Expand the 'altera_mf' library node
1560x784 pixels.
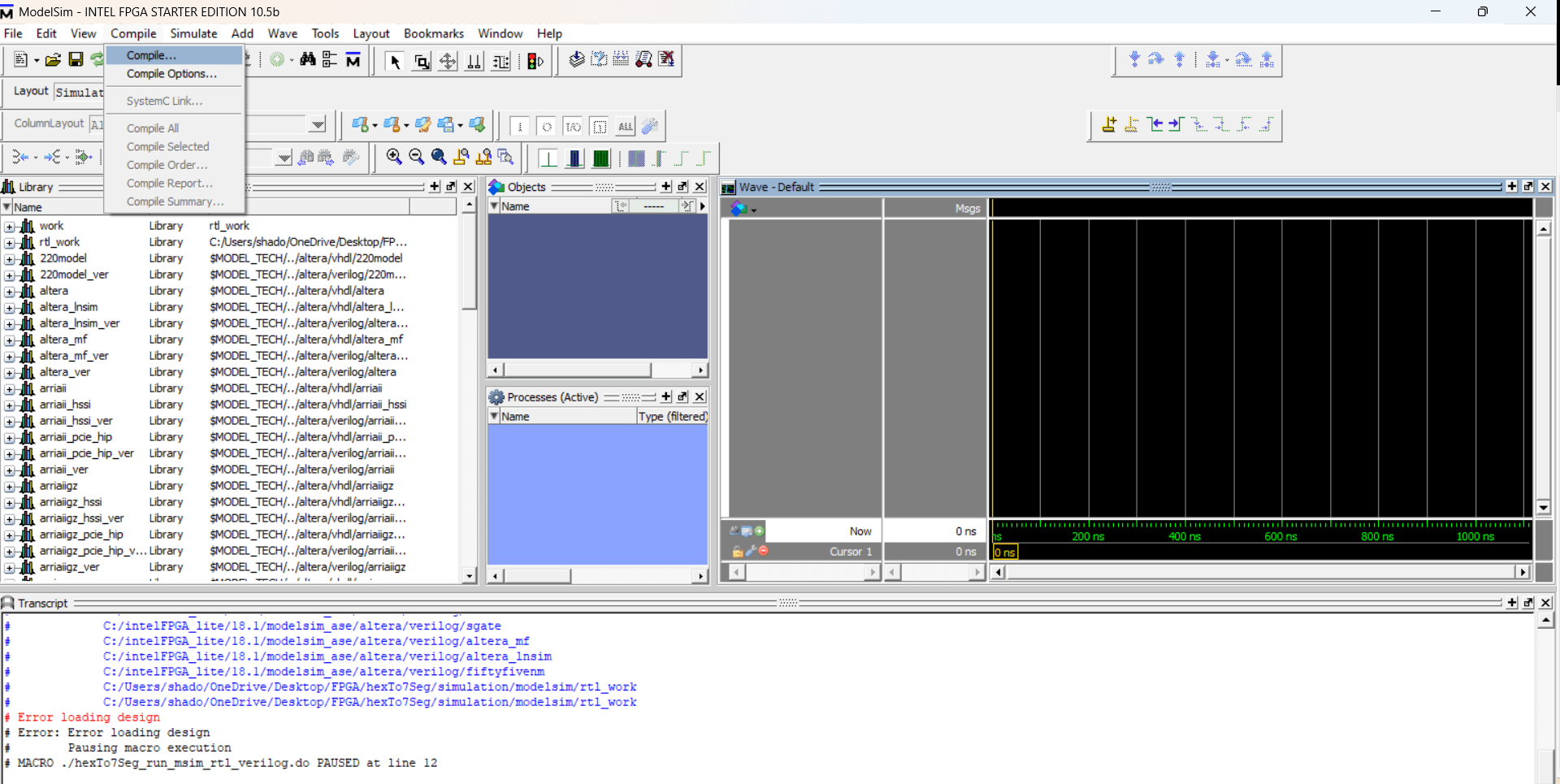pos(9,340)
